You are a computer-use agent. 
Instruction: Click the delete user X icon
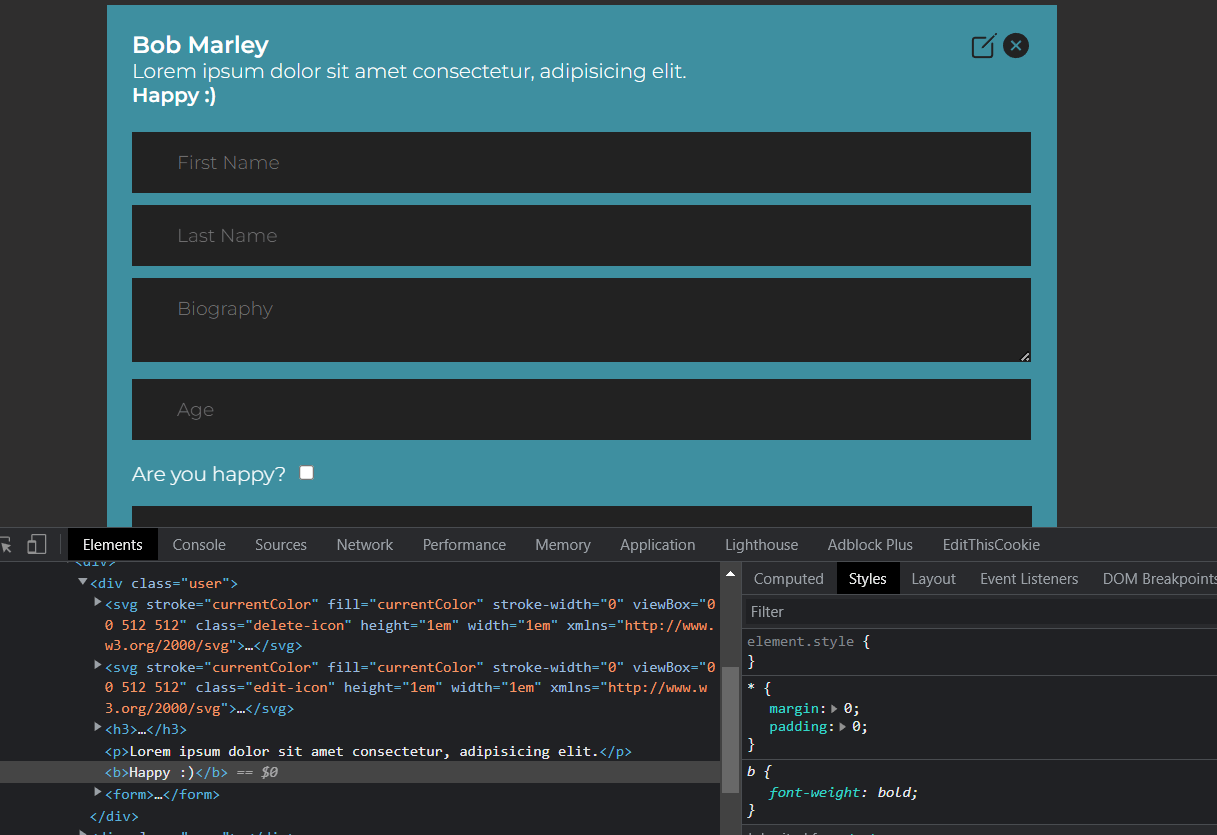click(1016, 46)
